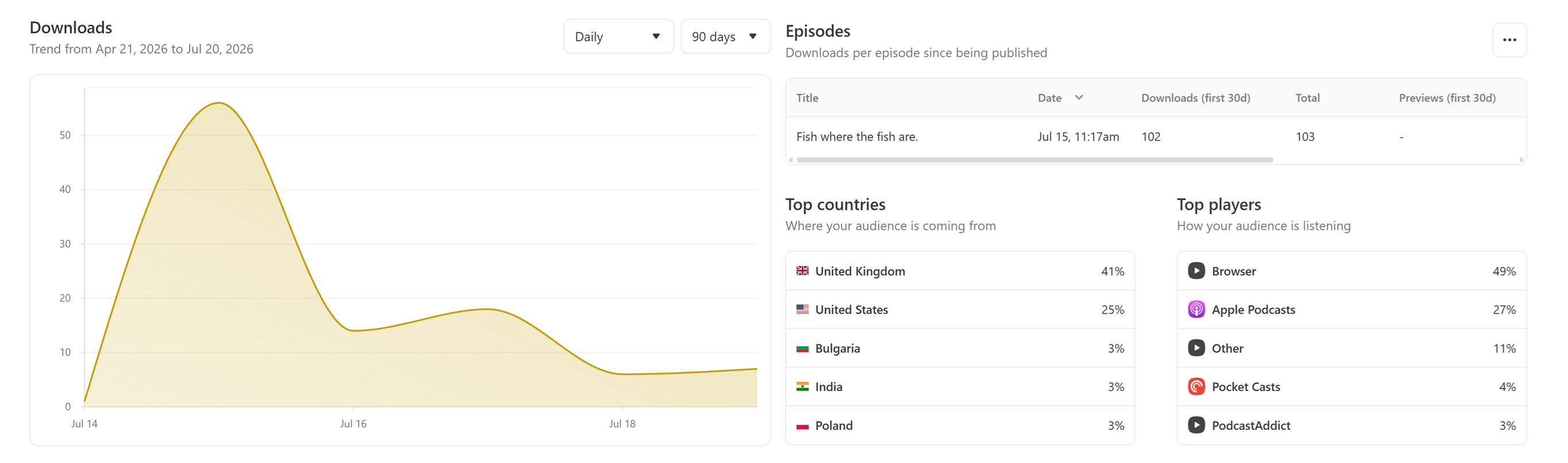Select the Browser player label

(1233, 271)
